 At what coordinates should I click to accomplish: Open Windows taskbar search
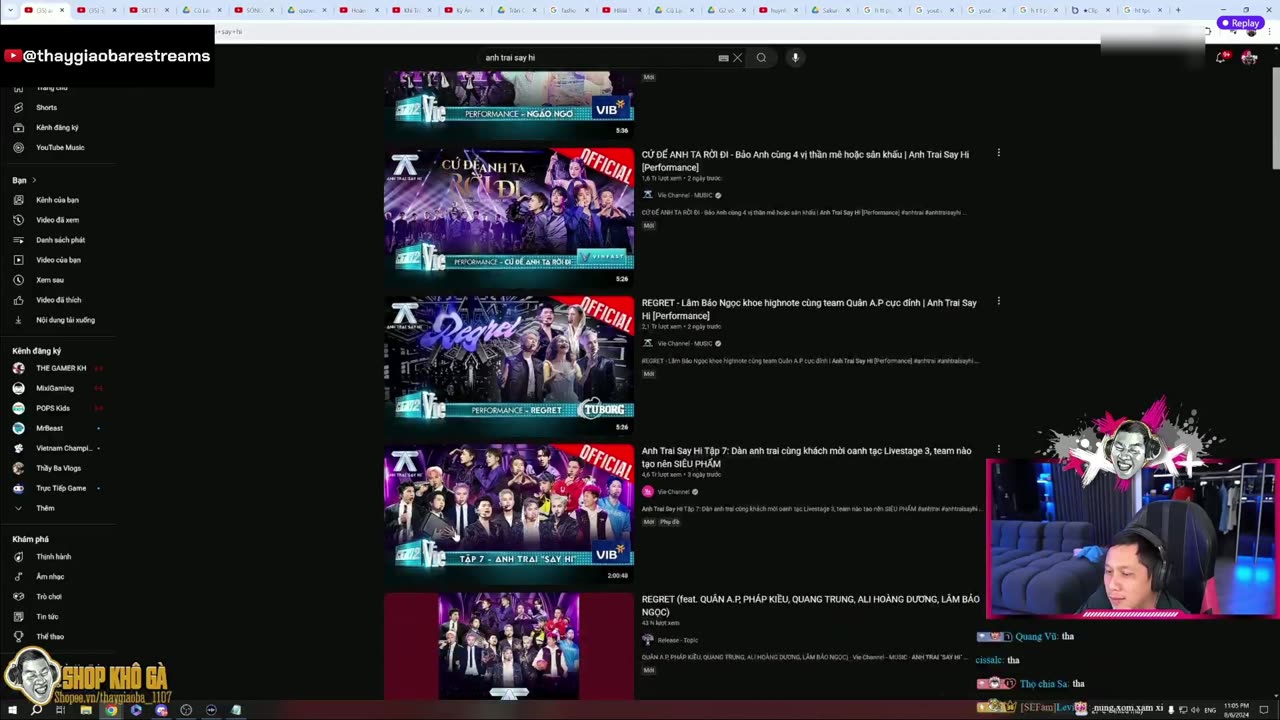[36, 710]
